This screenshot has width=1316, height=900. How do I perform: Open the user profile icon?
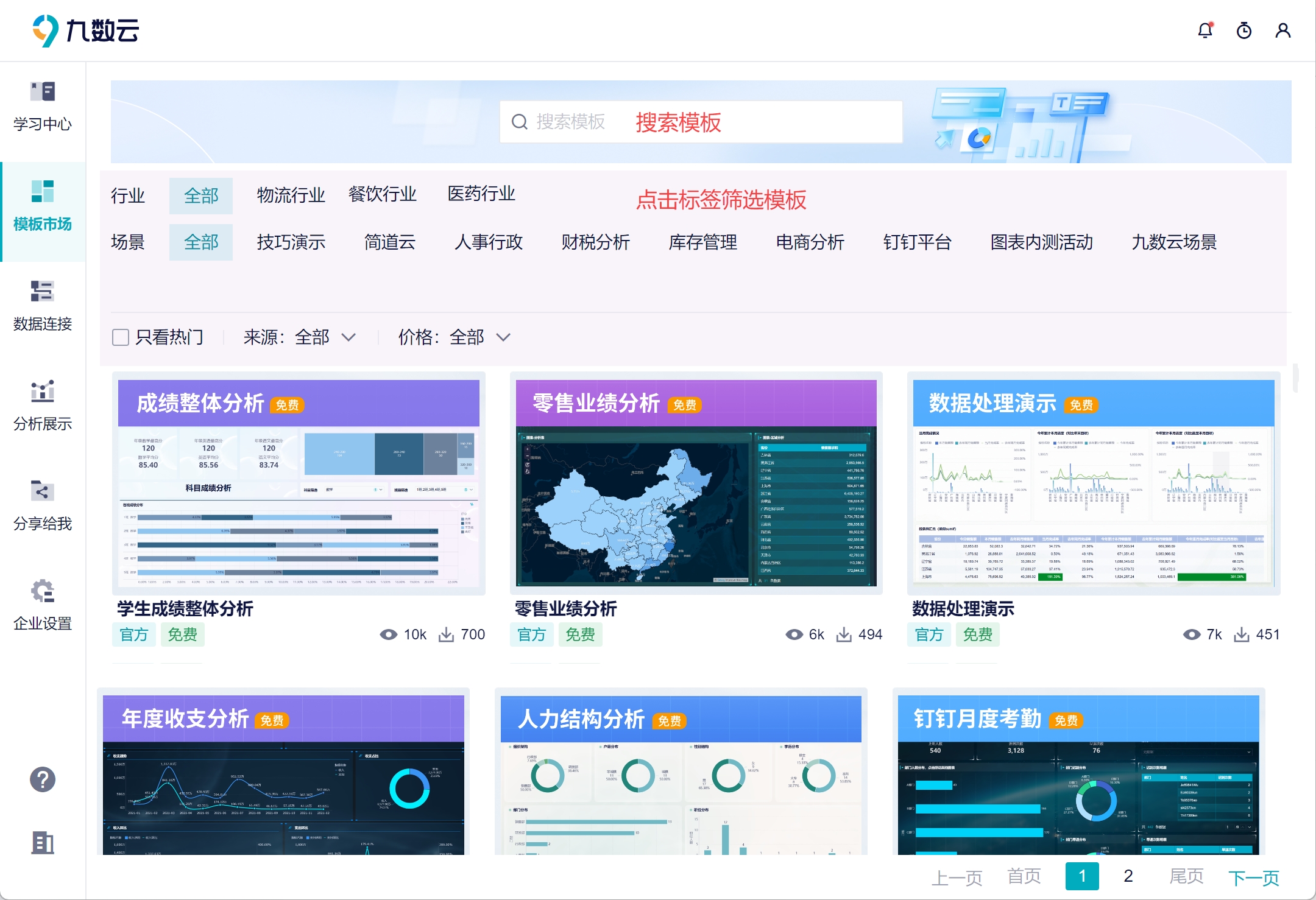click(x=1282, y=30)
